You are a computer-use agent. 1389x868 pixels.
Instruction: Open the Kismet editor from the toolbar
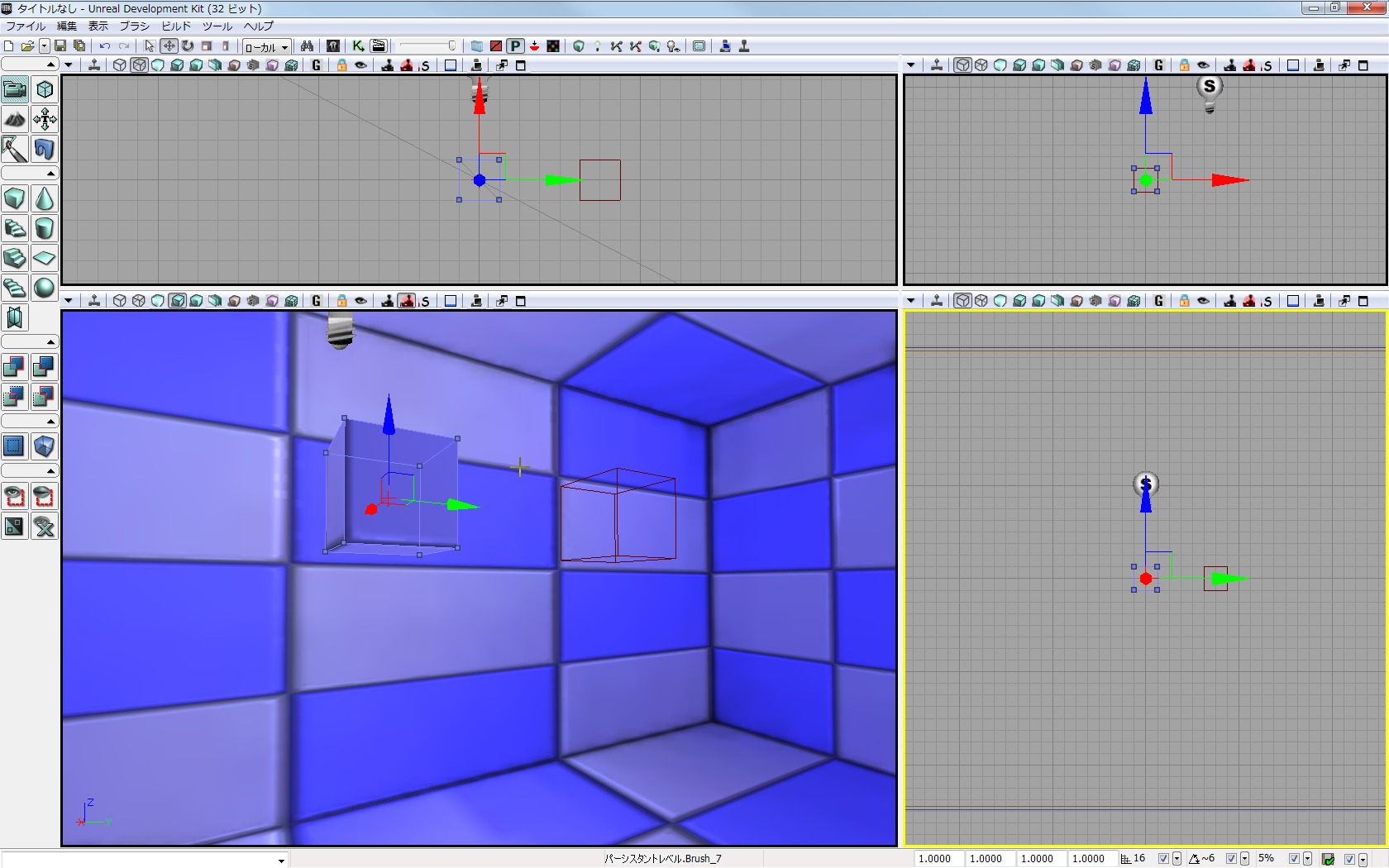tap(358, 46)
